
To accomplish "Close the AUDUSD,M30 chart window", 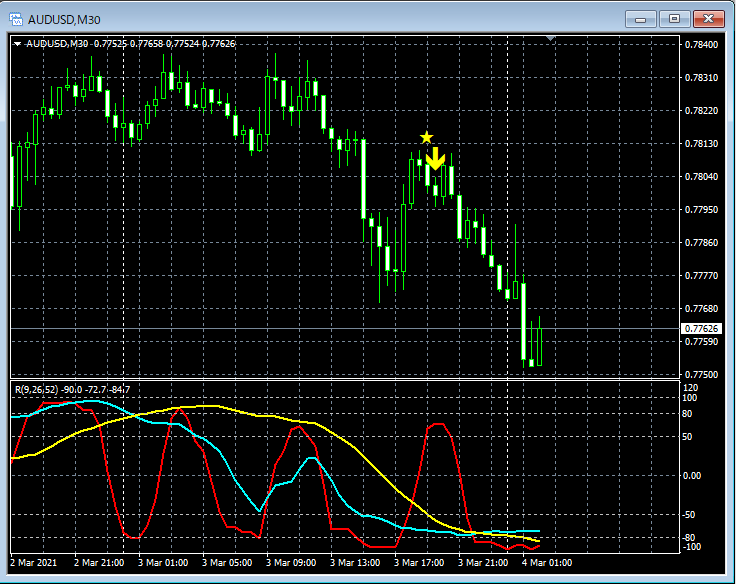I will (707, 19).
